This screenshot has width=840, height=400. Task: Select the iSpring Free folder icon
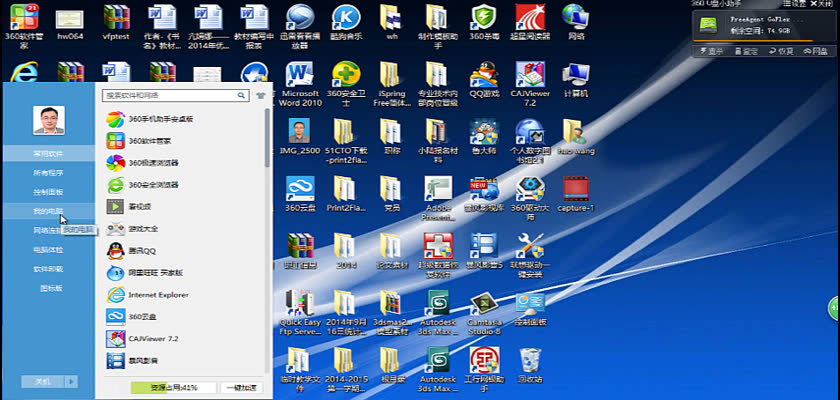(392, 85)
